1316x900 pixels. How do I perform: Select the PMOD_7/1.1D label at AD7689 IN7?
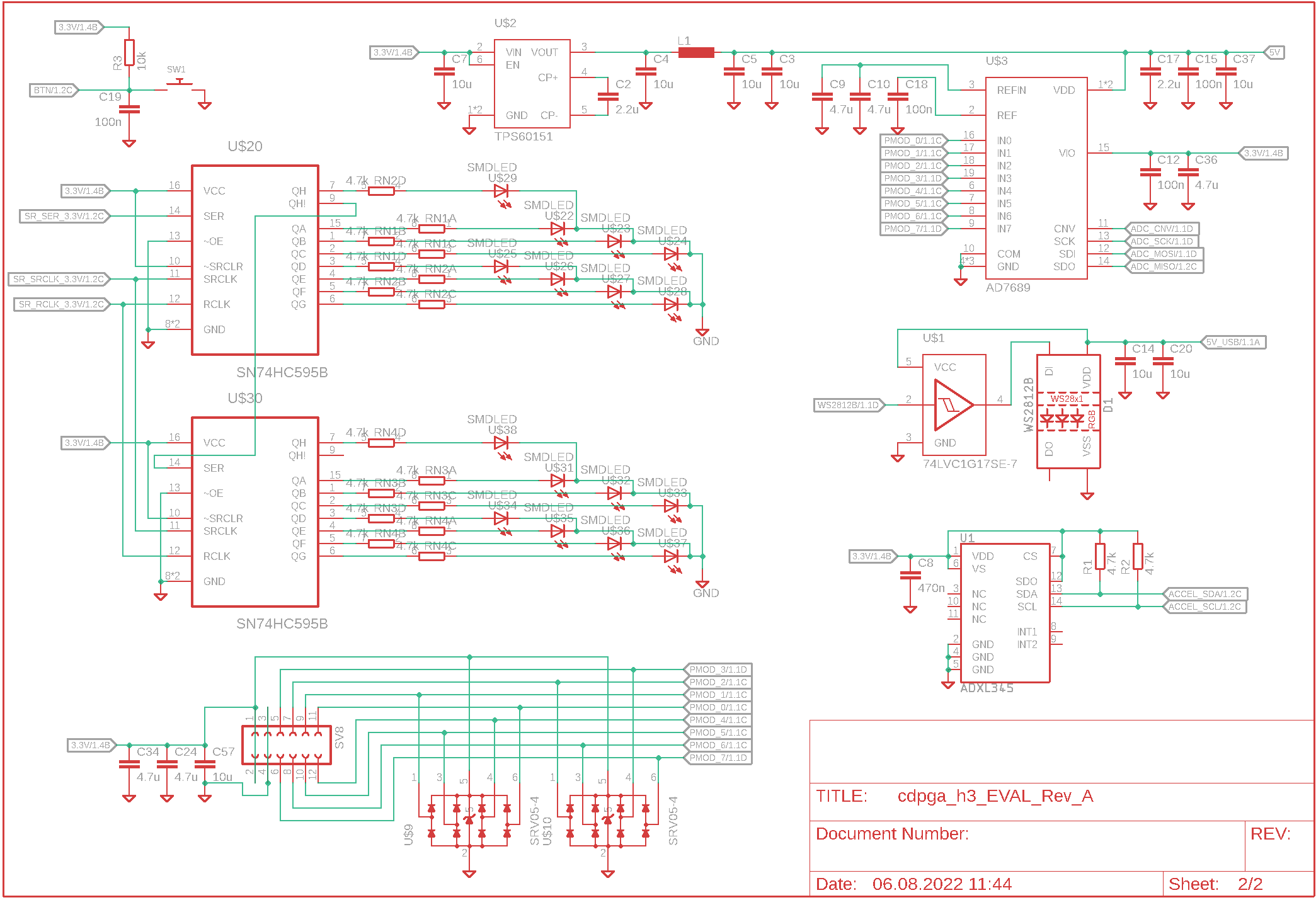(x=913, y=229)
